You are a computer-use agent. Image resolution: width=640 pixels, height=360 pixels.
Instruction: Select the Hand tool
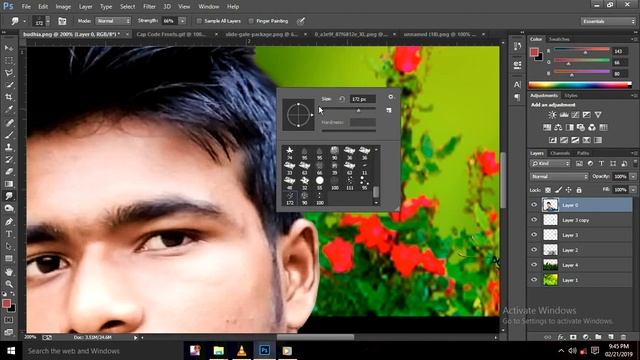(9, 271)
